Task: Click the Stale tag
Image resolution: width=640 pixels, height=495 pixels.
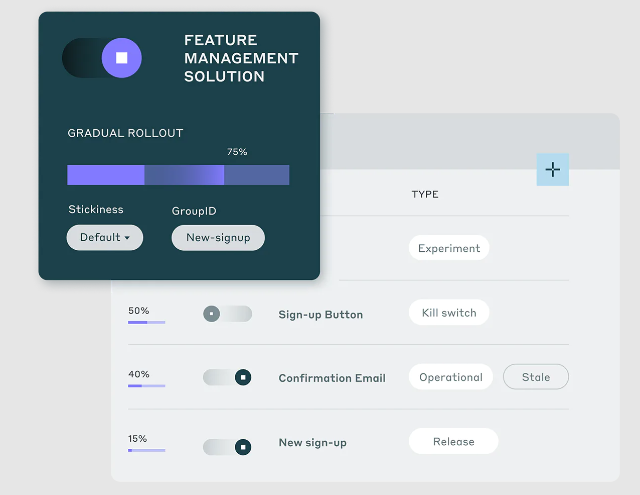Action: coord(536,377)
